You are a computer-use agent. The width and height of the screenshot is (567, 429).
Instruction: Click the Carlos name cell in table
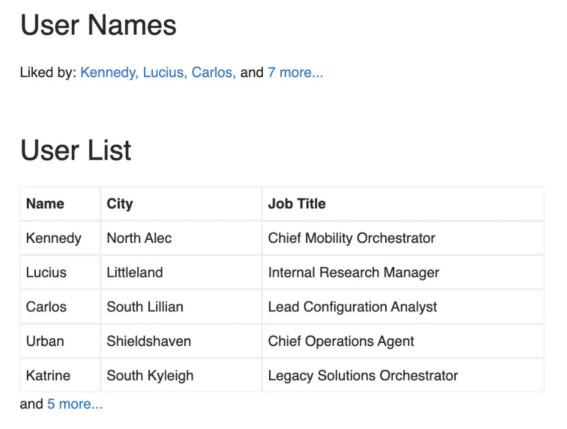tap(60, 307)
